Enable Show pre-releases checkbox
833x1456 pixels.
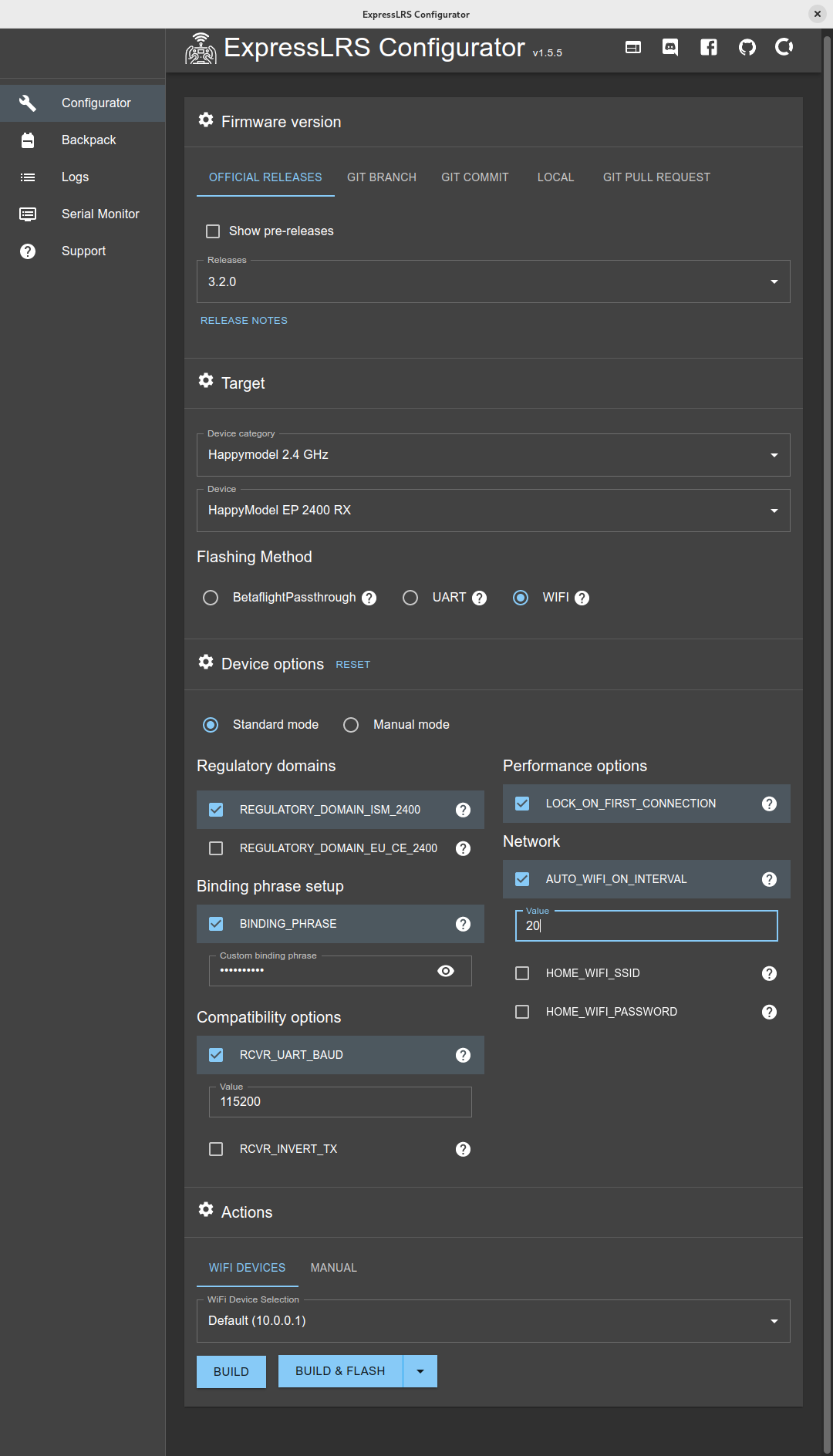pos(213,231)
